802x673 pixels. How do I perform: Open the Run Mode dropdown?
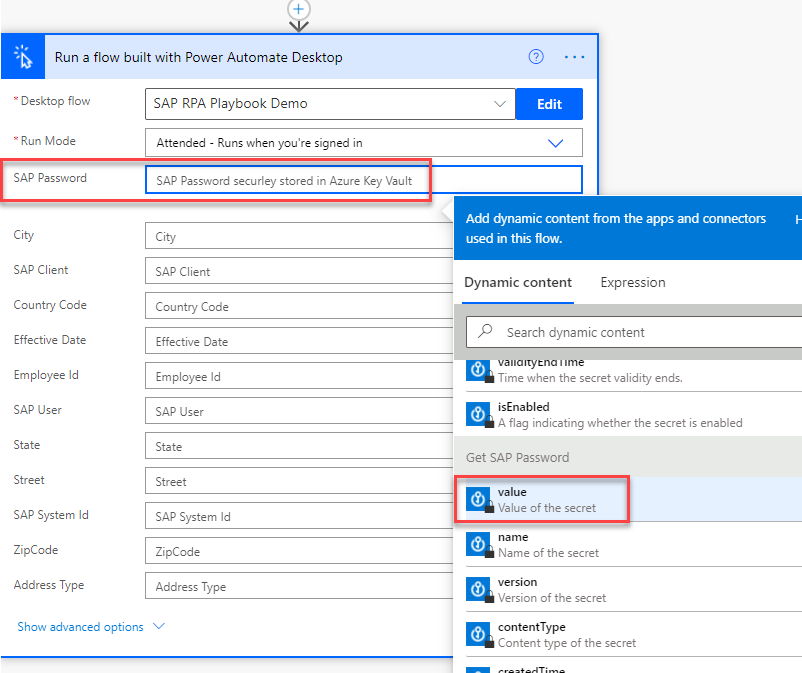[x=364, y=143]
